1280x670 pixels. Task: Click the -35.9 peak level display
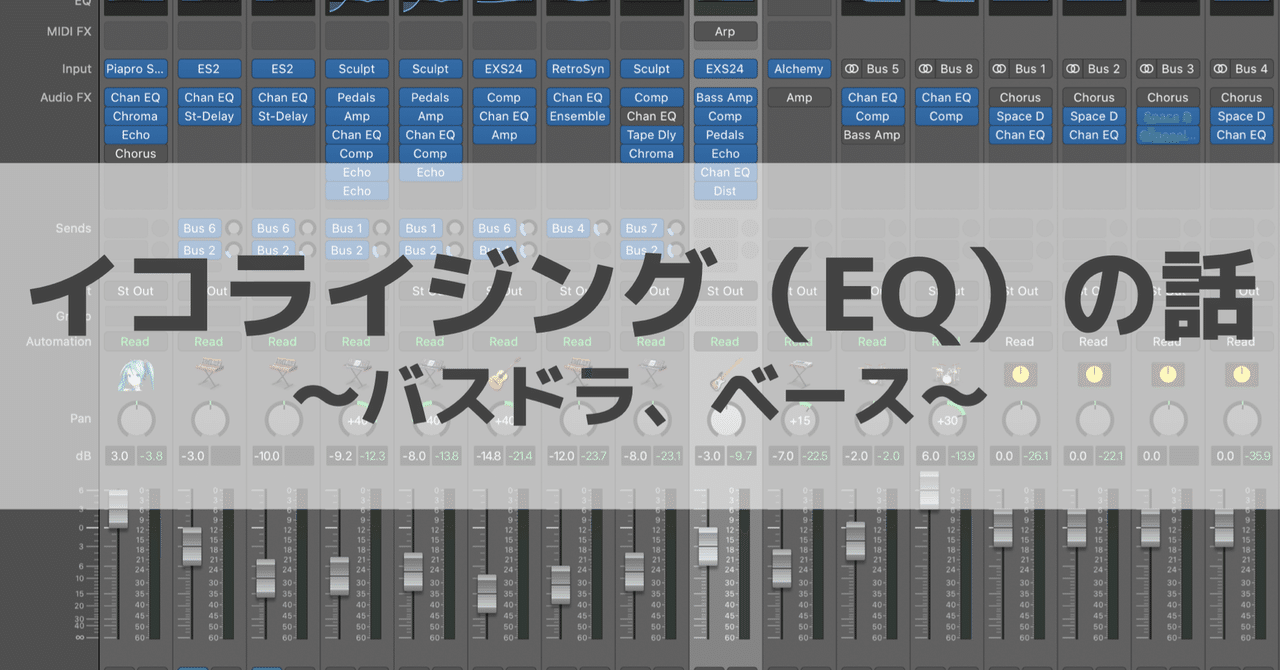point(1257,456)
